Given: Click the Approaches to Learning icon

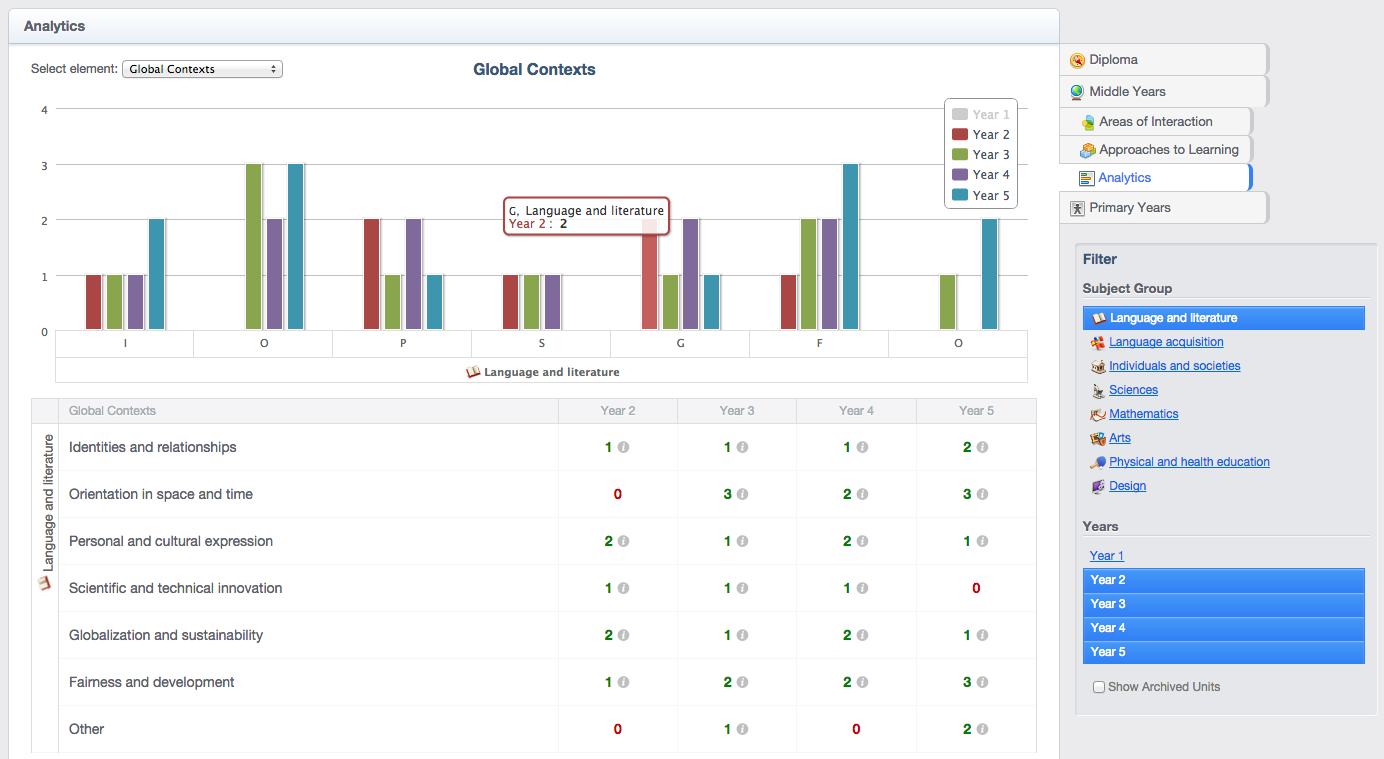Looking at the screenshot, I should tap(1088, 150).
